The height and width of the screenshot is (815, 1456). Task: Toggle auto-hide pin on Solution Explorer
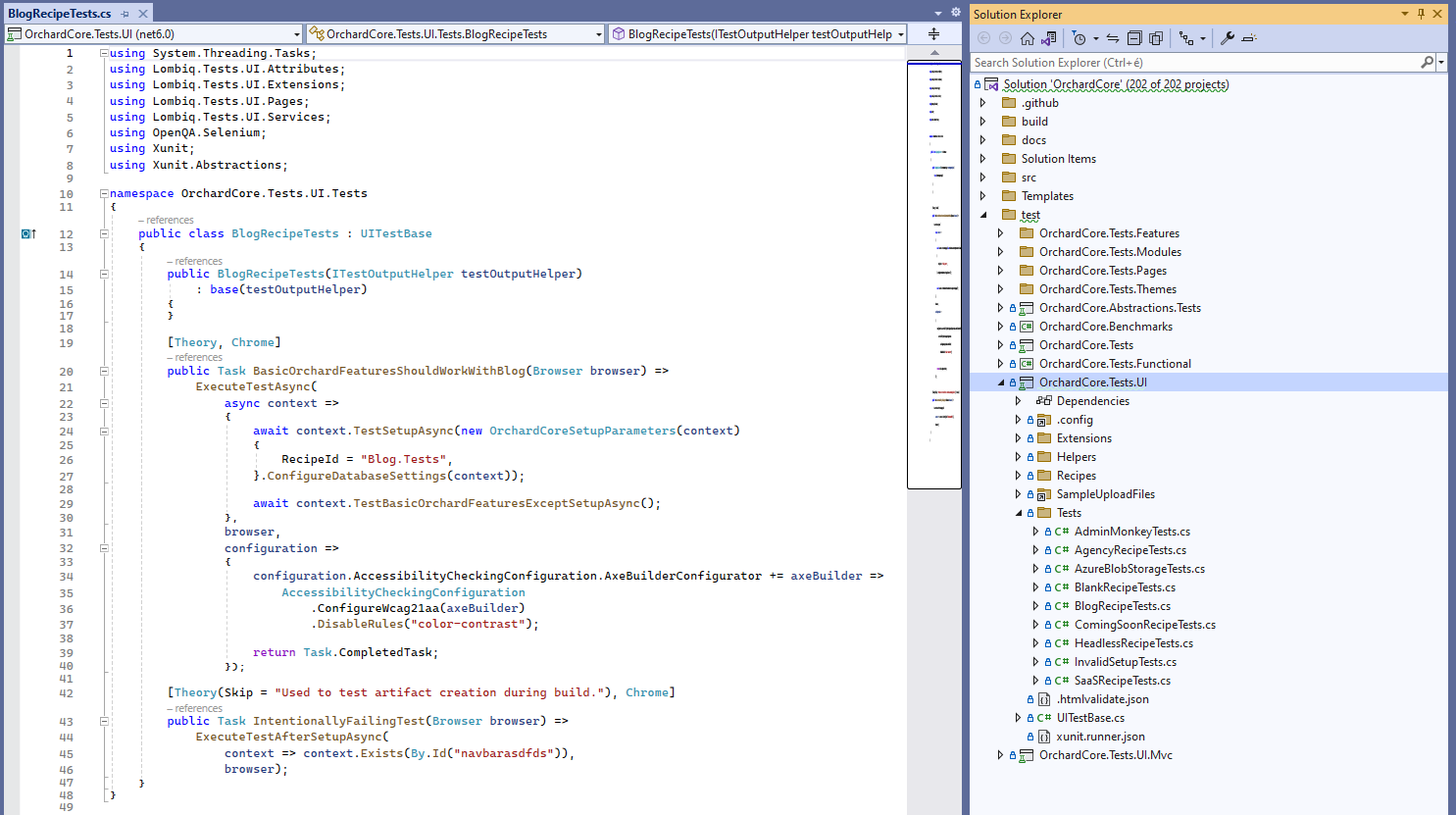(1421, 14)
